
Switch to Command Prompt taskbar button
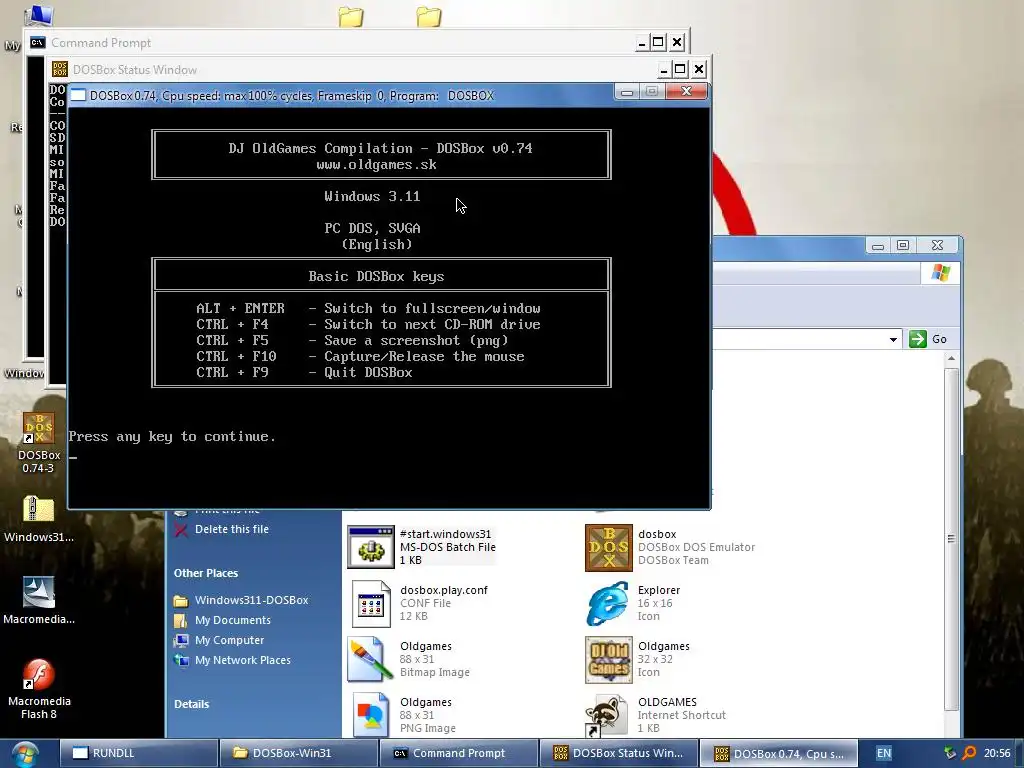click(459, 753)
